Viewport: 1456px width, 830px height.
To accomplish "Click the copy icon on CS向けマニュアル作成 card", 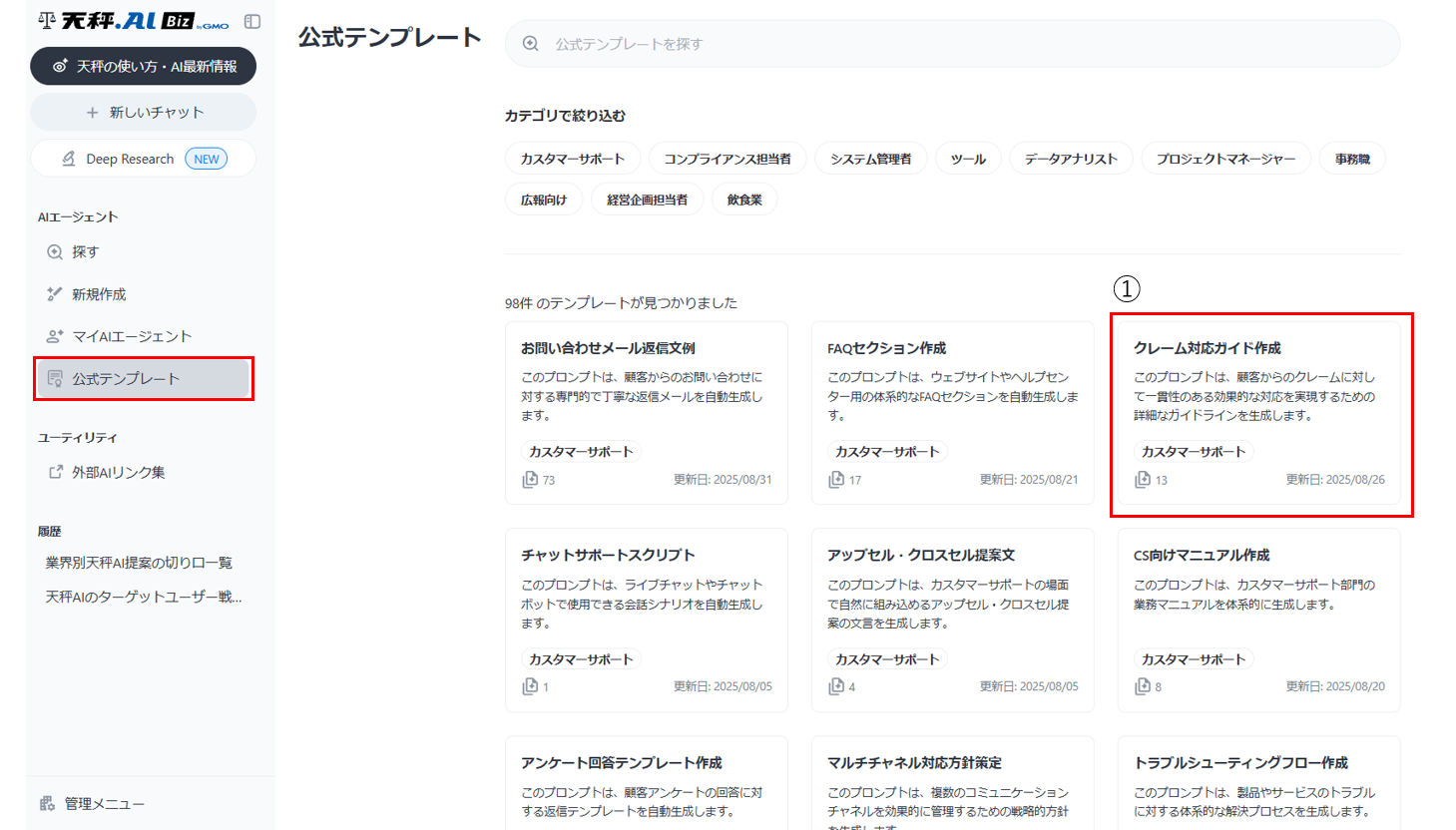I will [x=1143, y=686].
